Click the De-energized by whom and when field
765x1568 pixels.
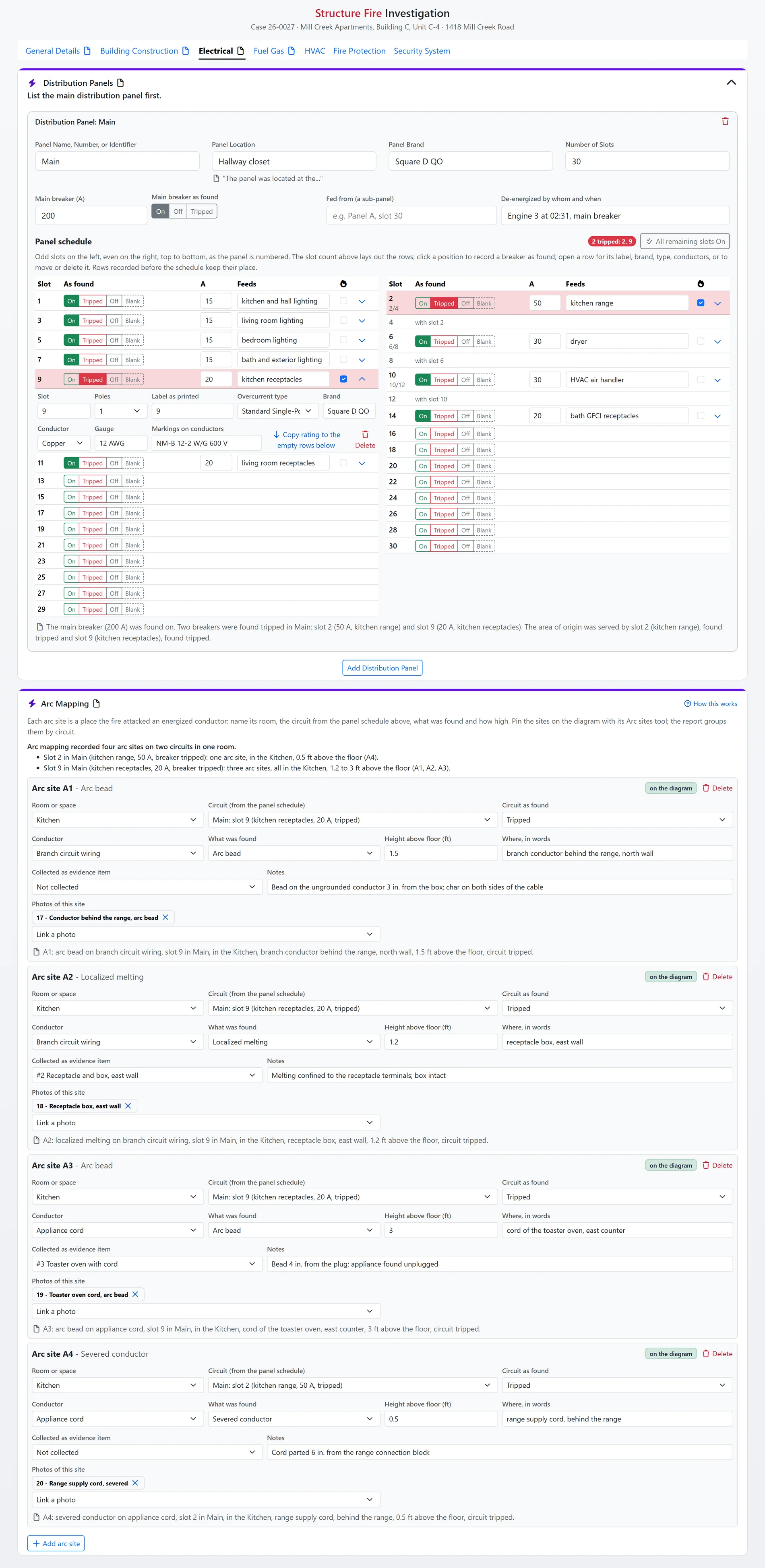(615, 215)
